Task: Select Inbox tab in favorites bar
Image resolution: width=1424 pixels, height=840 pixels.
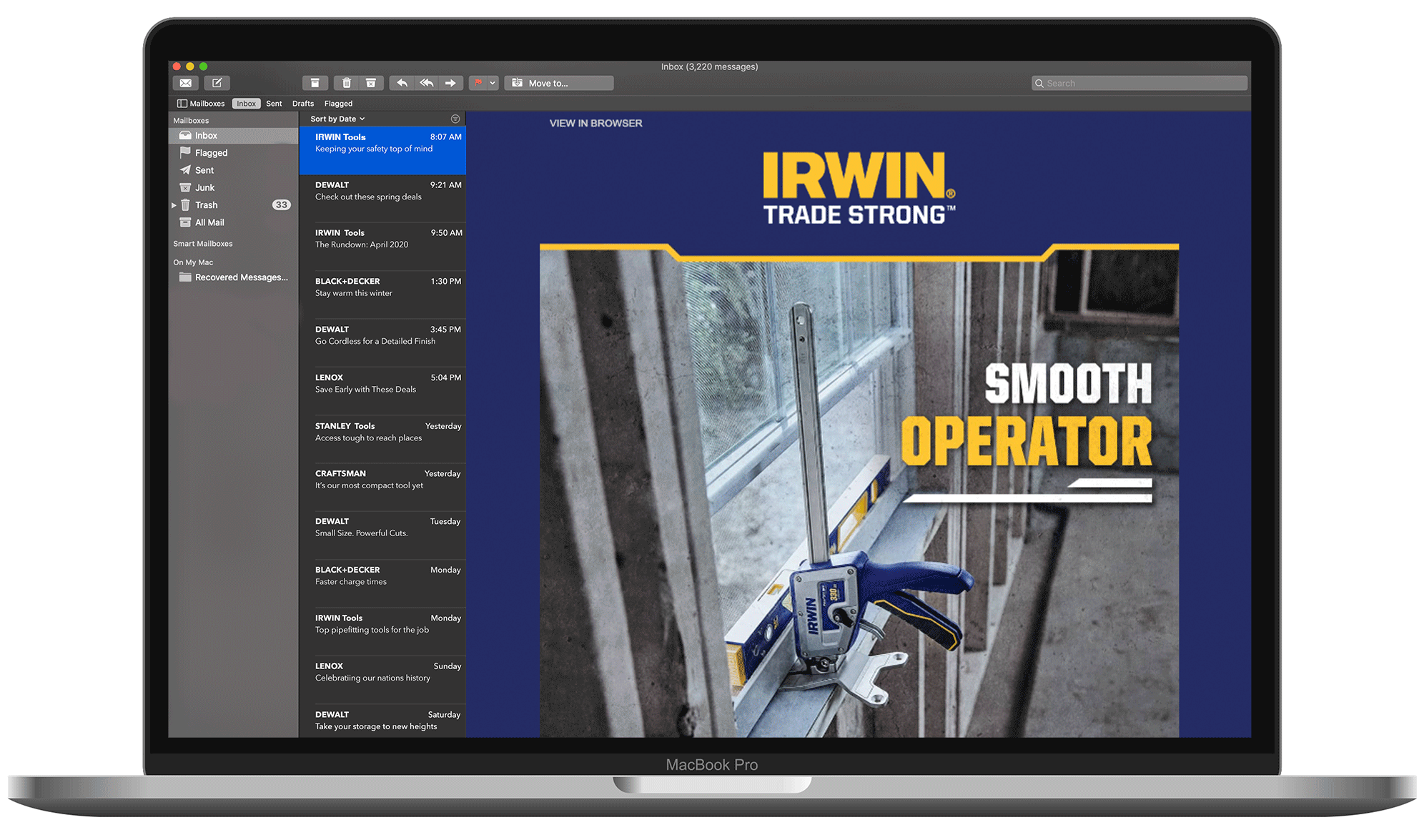Action: tap(246, 104)
